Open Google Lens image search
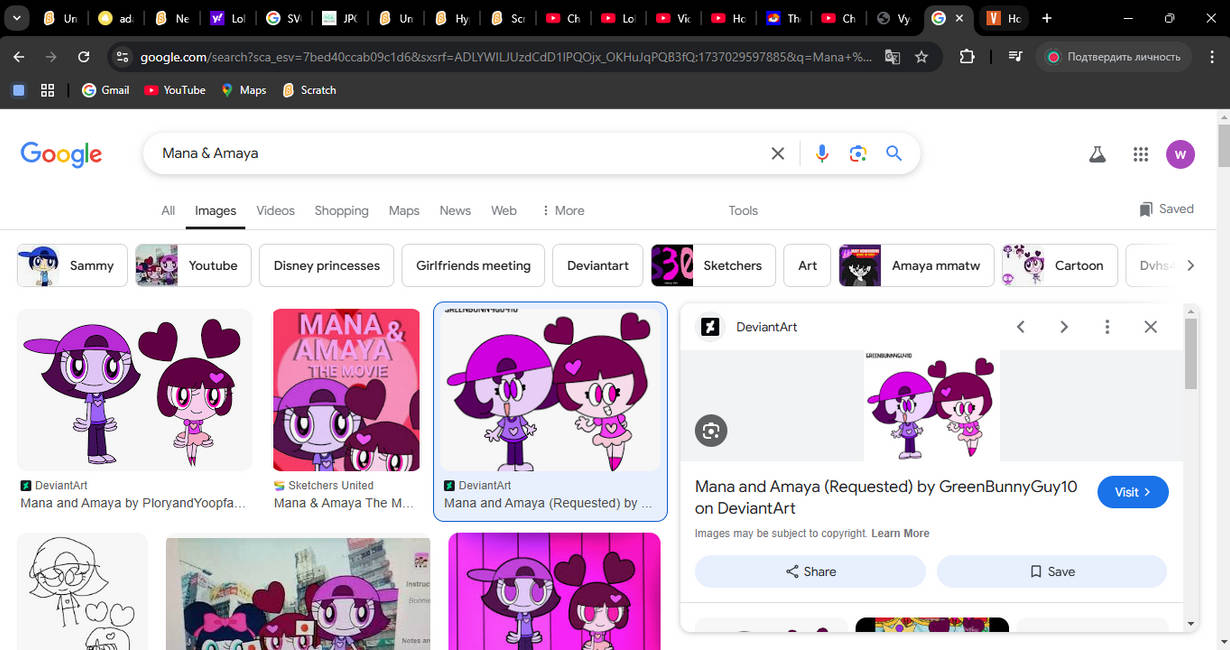This screenshot has width=1230, height=650. coord(857,153)
